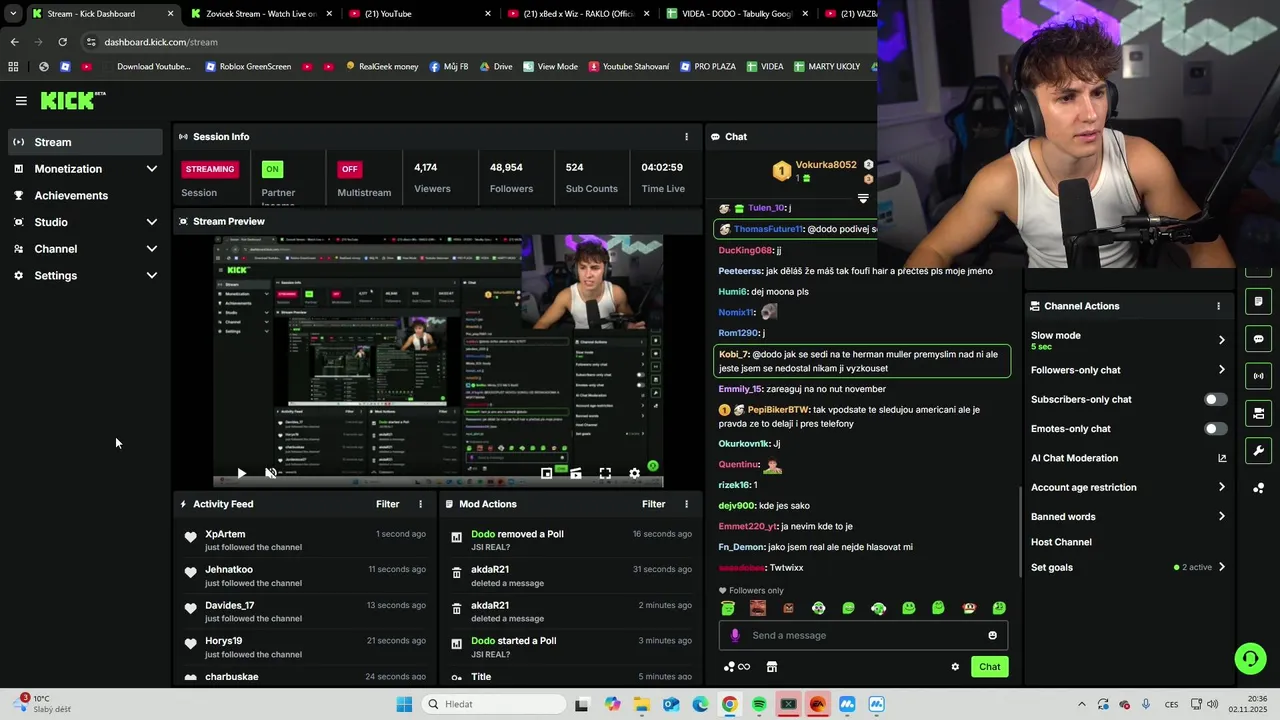This screenshot has width=1280, height=720.
Task: Click the broadcast signal sidebar icon
Action: (1258, 376)
